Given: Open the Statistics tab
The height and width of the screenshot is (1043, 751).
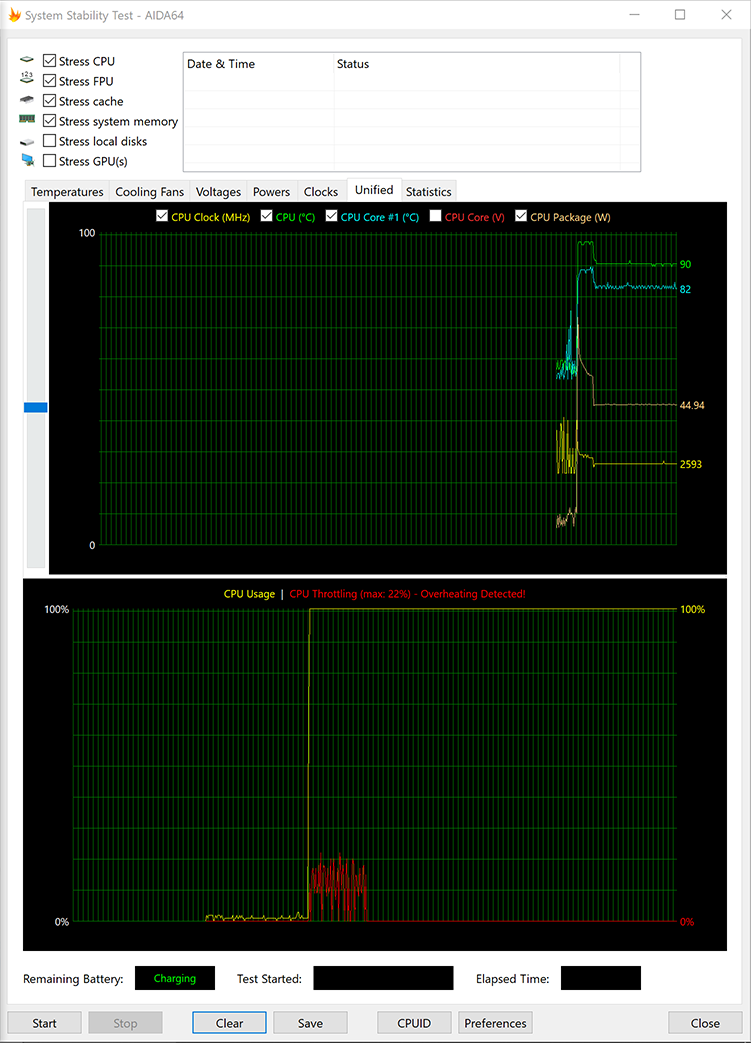Looking at the screenshot, I should [428, 192].
